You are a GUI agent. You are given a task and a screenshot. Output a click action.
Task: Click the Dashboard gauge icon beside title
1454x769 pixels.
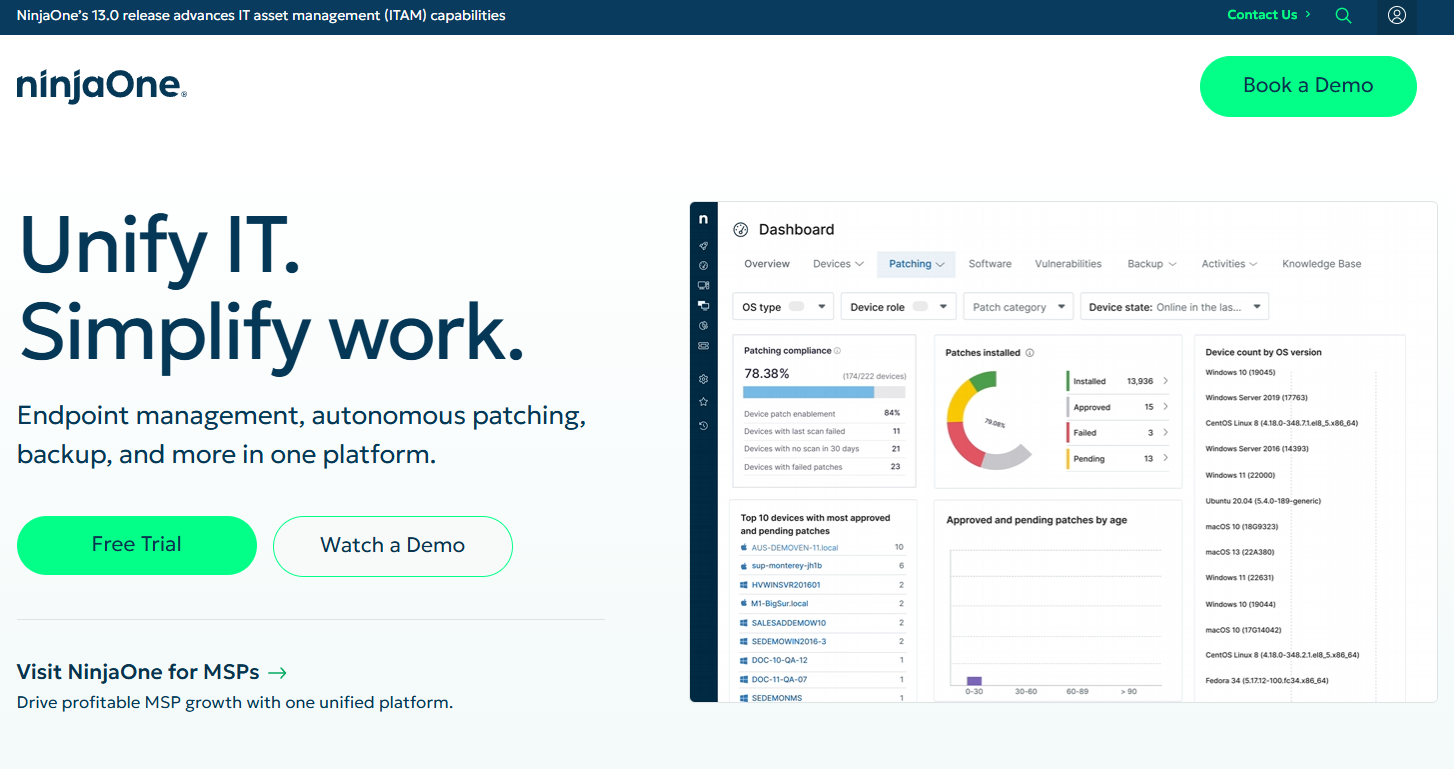click(x=741, y=230)
